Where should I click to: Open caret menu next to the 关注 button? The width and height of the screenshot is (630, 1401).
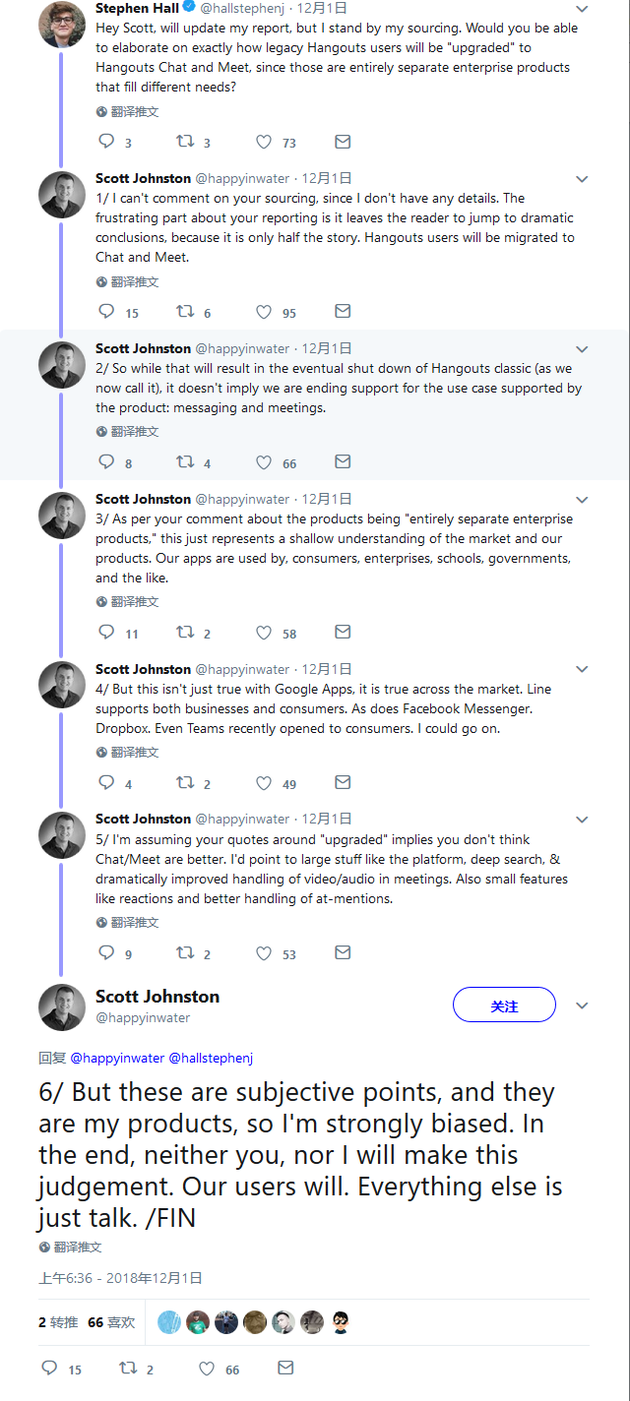582,1006
